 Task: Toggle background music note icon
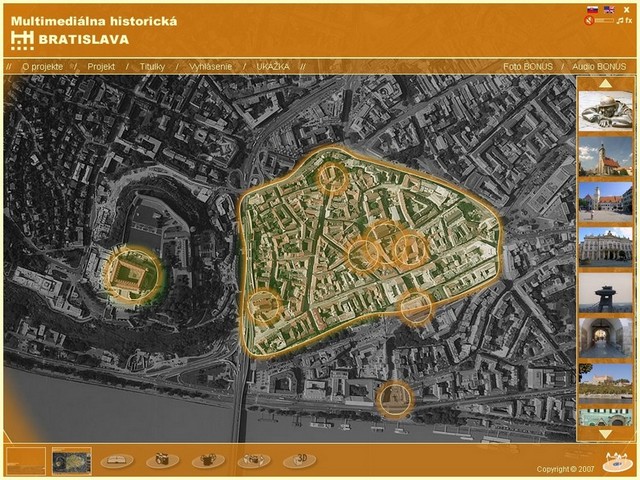pyautogui.click(x=620, y=20)
